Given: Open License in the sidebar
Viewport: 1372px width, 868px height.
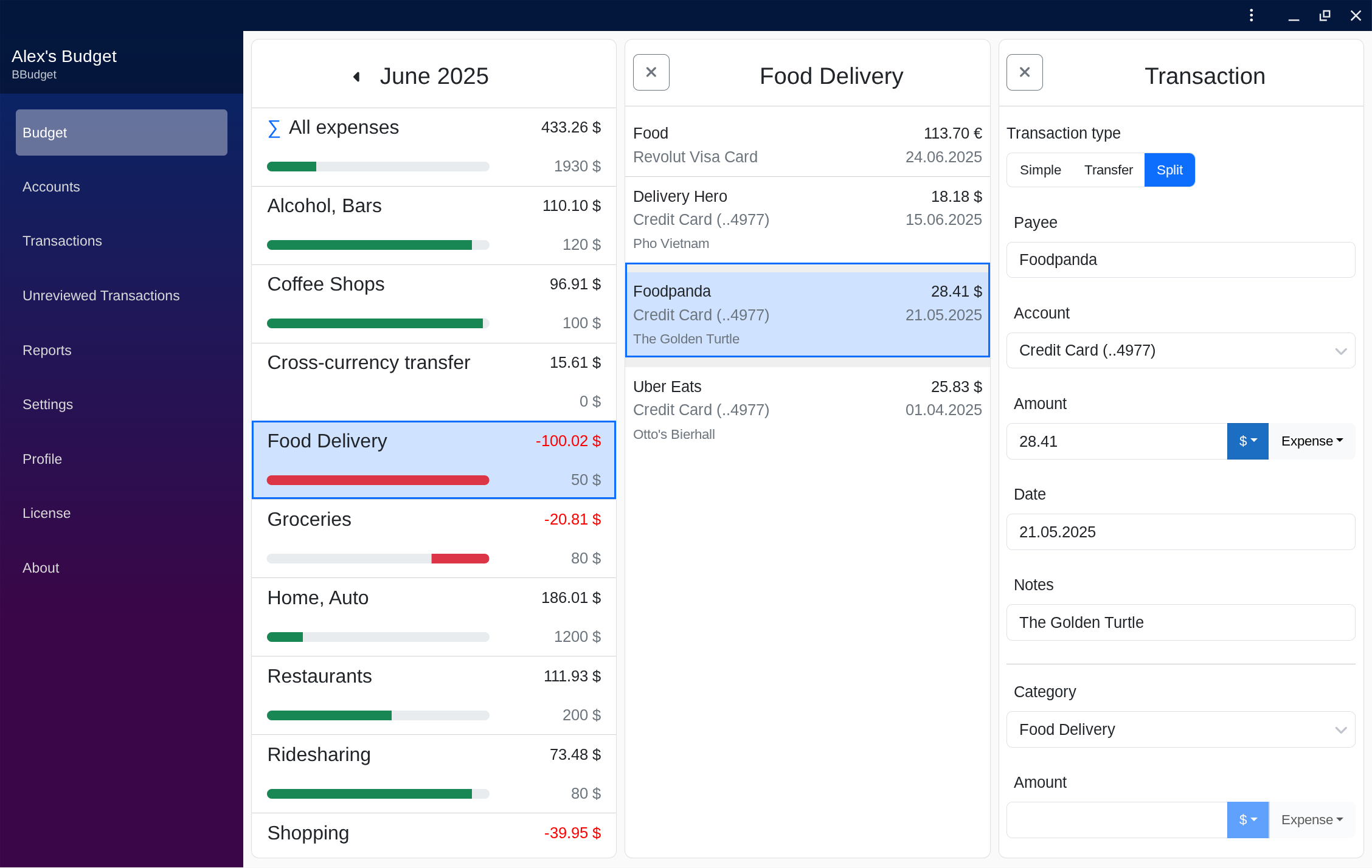Looking at the screenshot, I should [122, 514].
